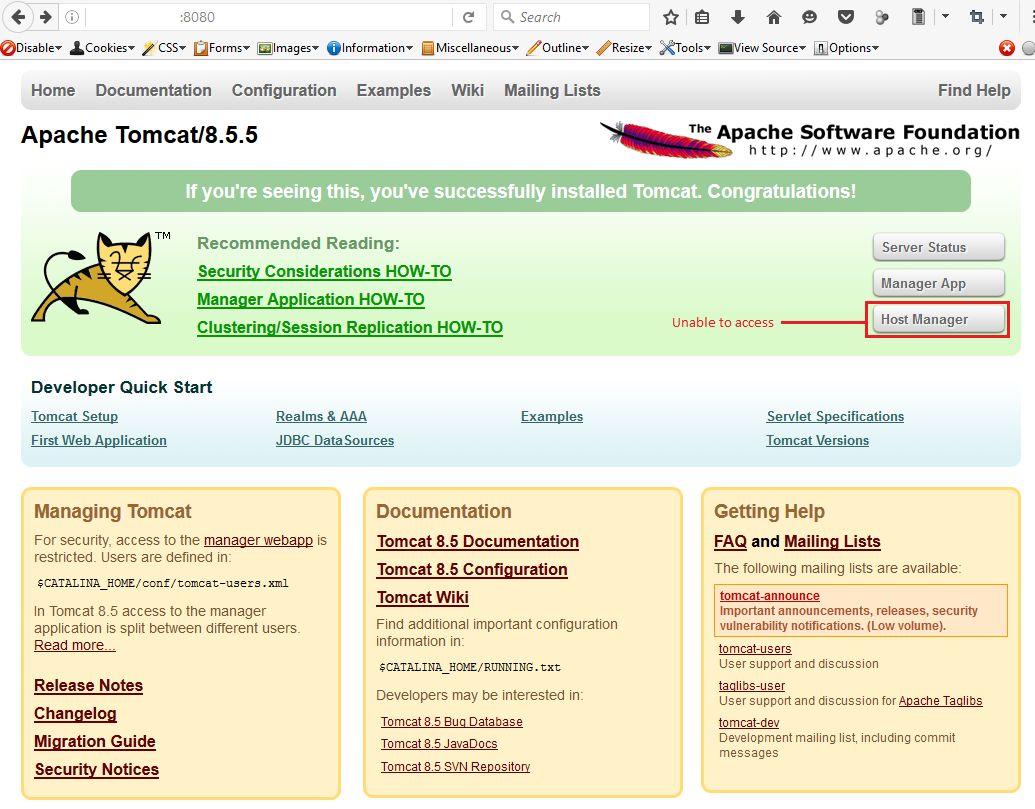
Task: Open the View Source developer menu
Action: tap(762, 48)
